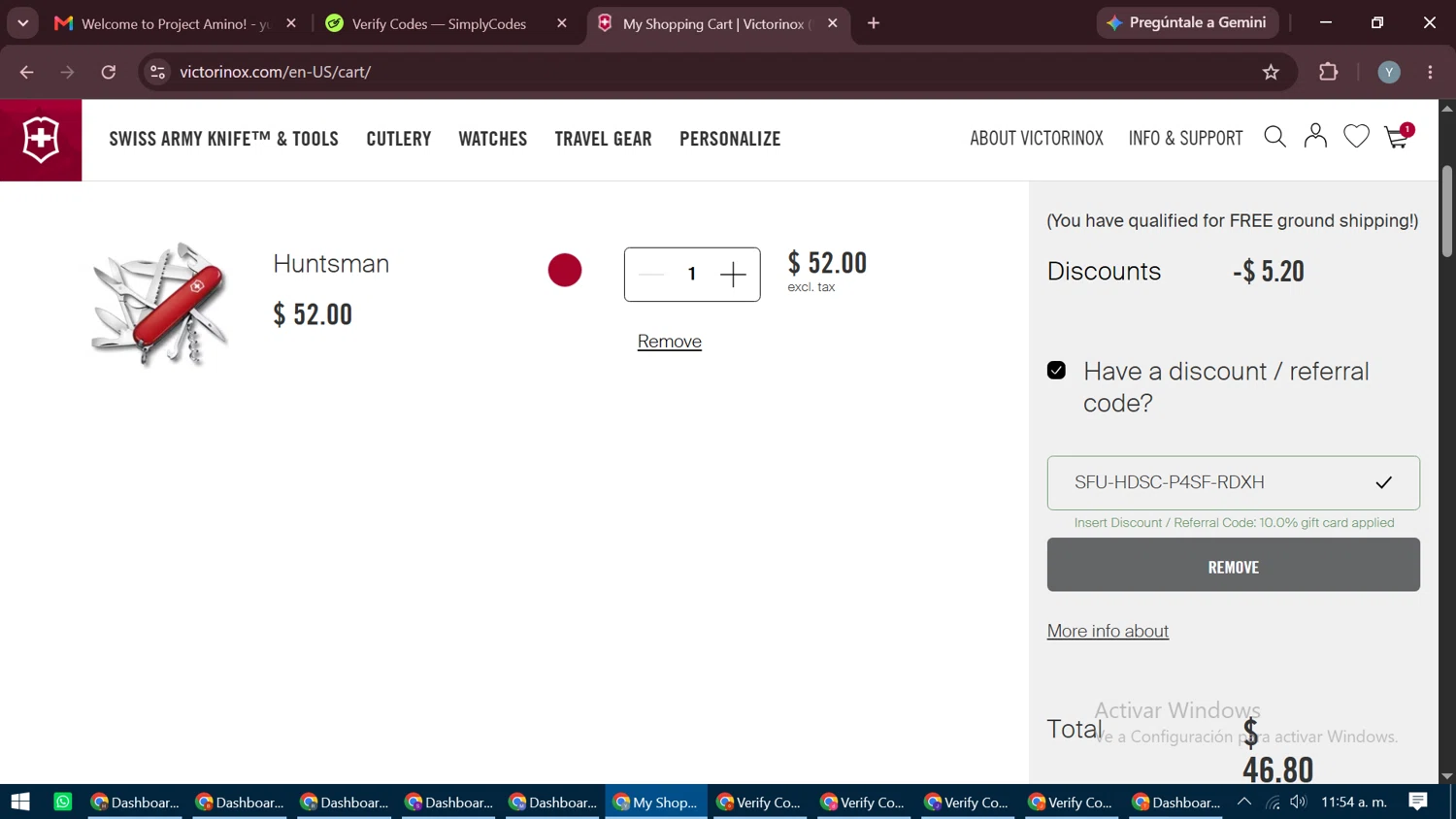1456x819 pixels.
Task: Select the My Shopping Cart Victorinox tab
Action: (x=718, y=23)
